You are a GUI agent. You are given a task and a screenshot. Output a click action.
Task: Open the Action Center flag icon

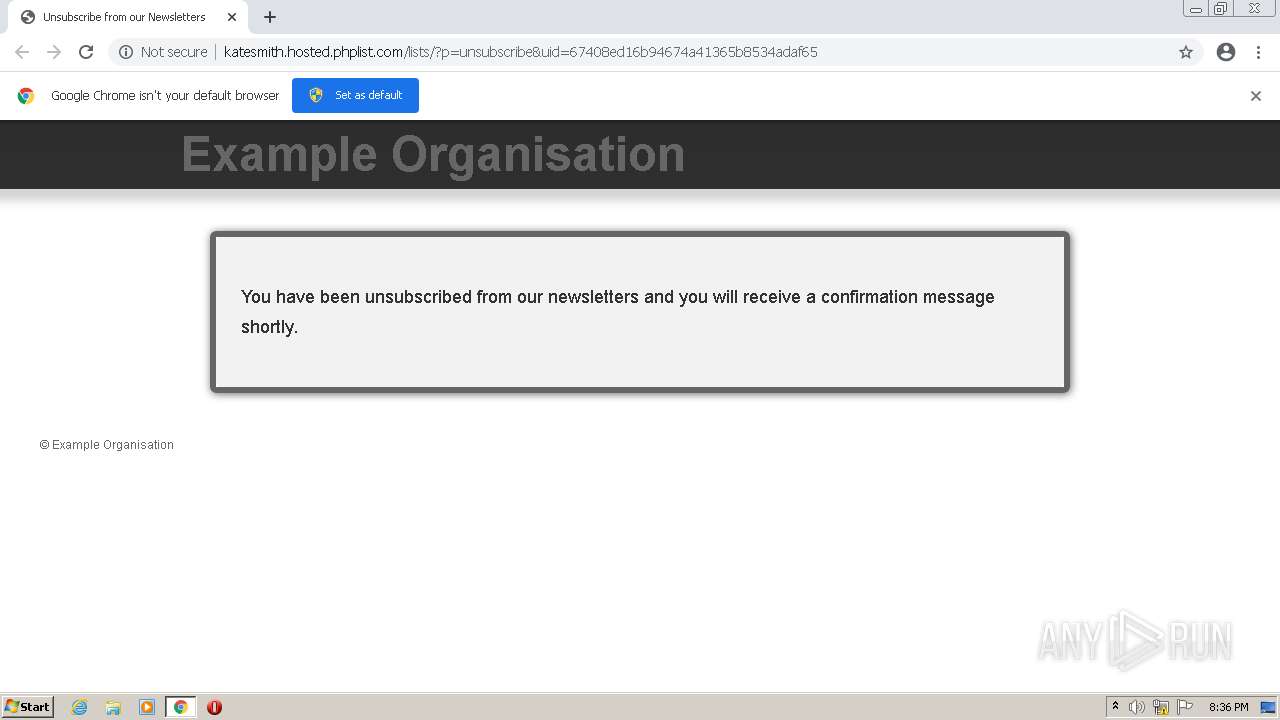click(1185, 707)
